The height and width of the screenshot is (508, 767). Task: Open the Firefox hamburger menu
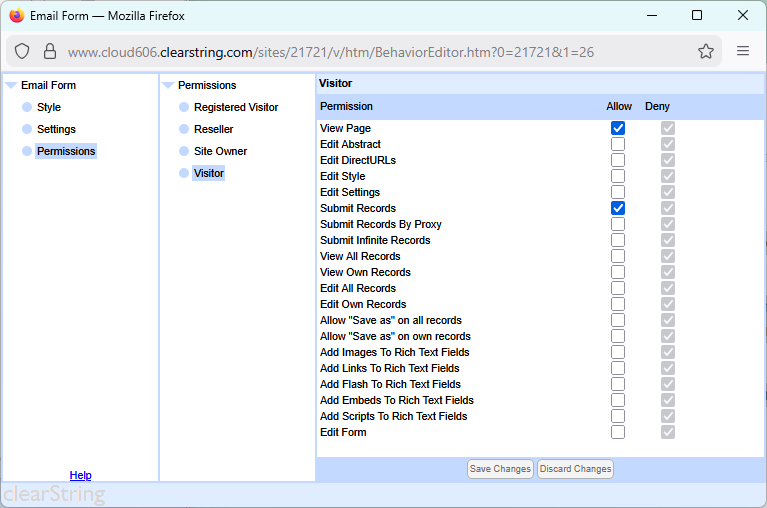pos(743,52)
